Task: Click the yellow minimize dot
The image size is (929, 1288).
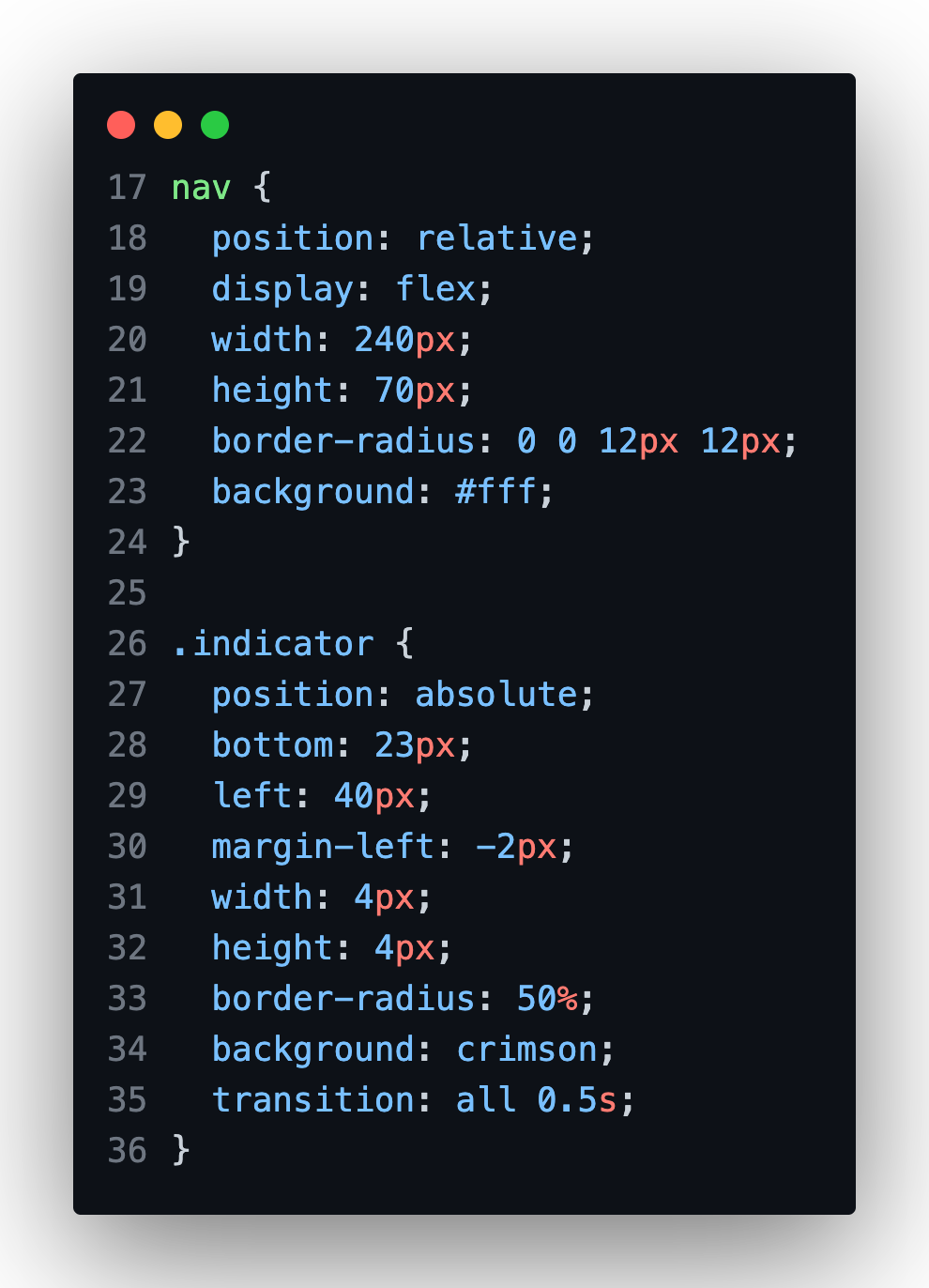Action: [168, 125]
